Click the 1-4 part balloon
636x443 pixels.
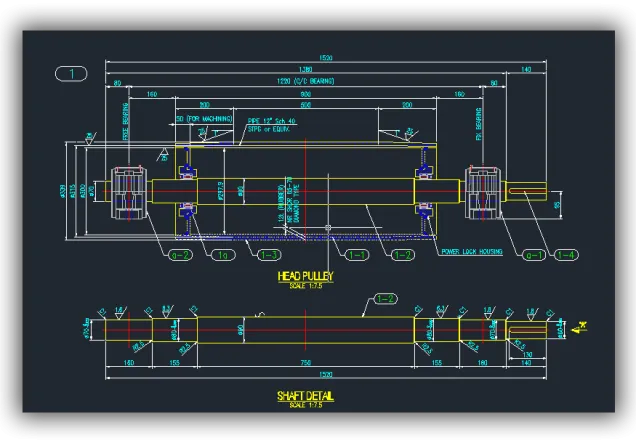pos(566,255)
